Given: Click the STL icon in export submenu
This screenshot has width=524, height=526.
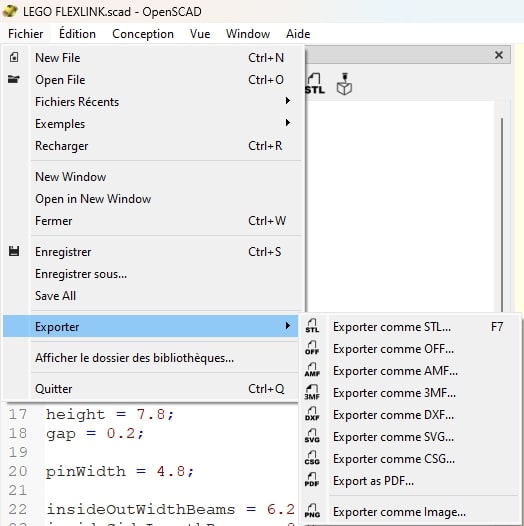Looking at the screenshot, I should [x=312, y=326].
